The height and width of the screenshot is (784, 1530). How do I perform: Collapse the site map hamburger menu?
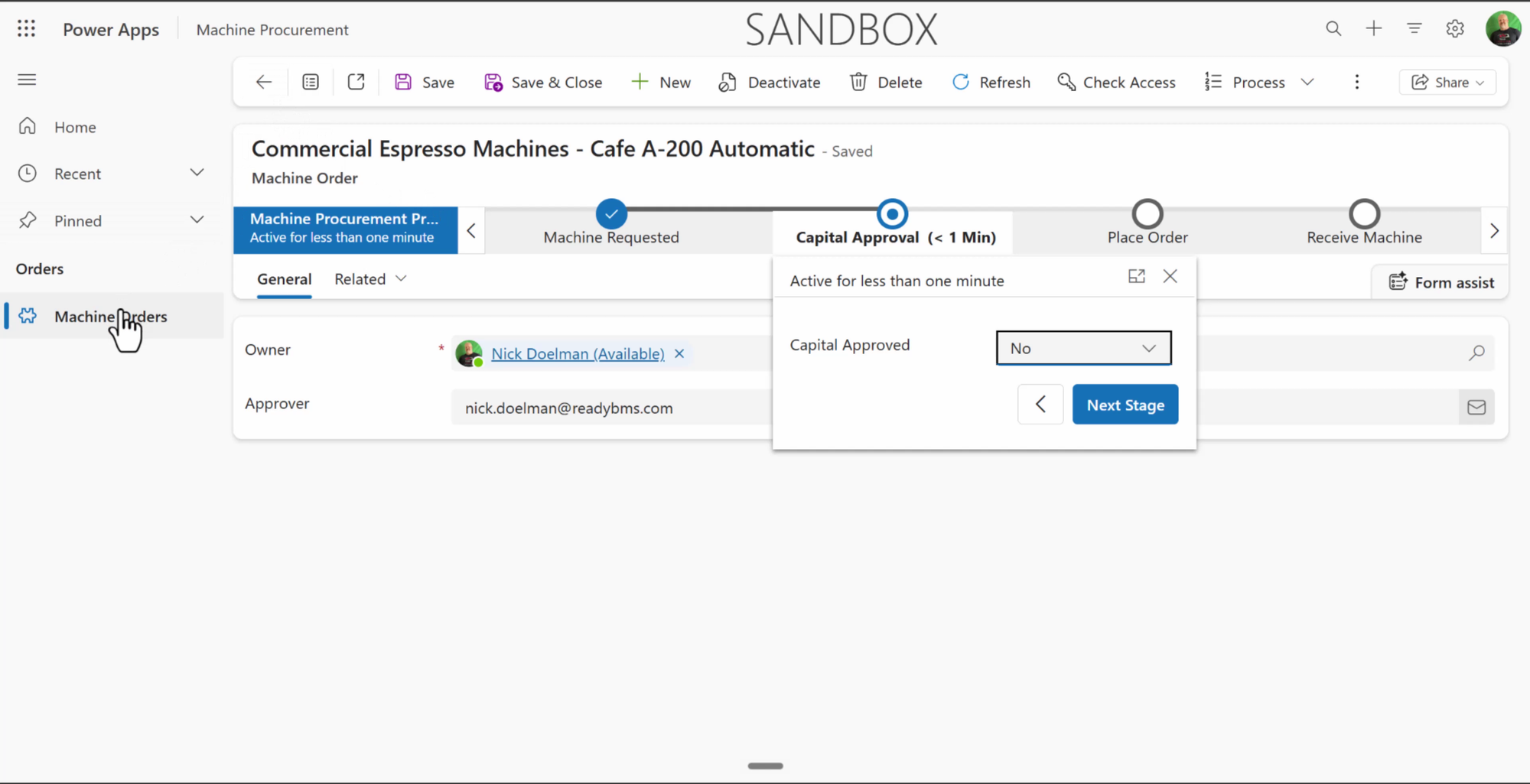(x=27, y=80)
